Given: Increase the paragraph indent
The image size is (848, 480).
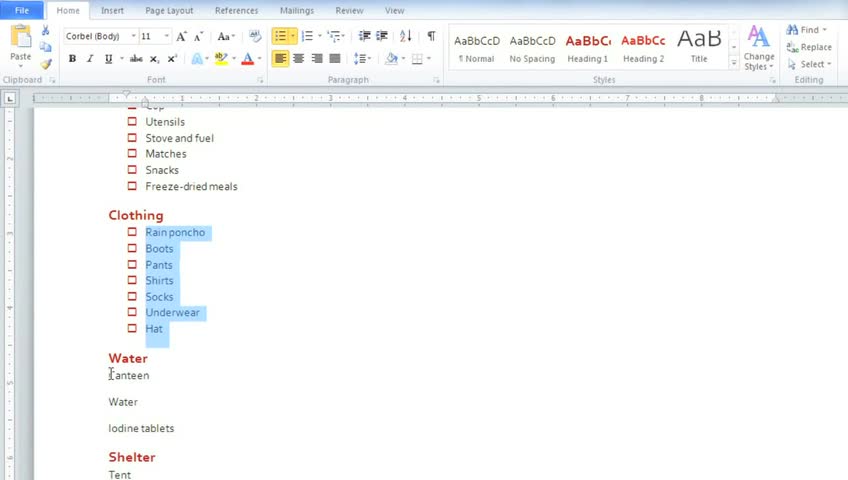Looking at the screenshot, I should click(x=382, y=36).
